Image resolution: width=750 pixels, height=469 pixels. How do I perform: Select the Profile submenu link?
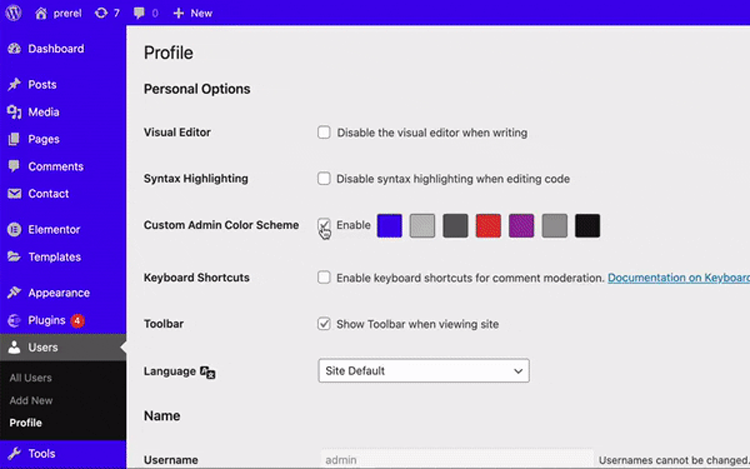[26, 423]
